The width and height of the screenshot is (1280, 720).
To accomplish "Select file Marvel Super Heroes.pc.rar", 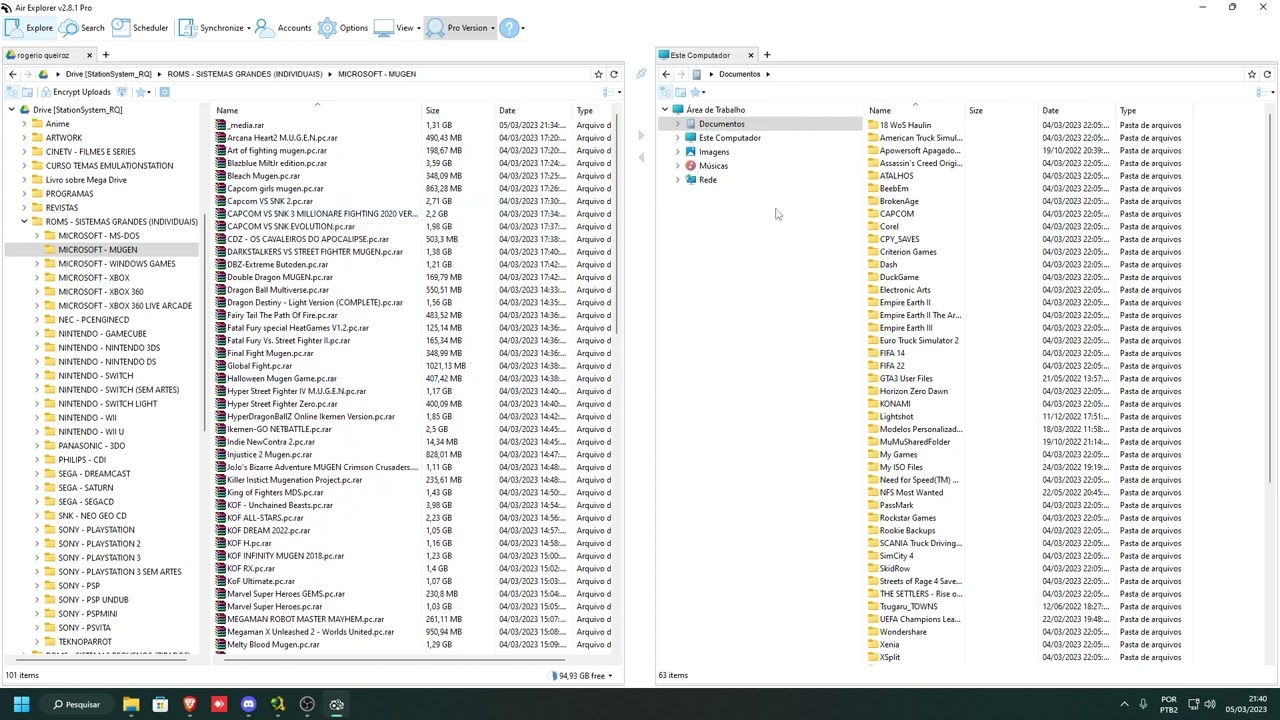I will [x=274, y=607].
